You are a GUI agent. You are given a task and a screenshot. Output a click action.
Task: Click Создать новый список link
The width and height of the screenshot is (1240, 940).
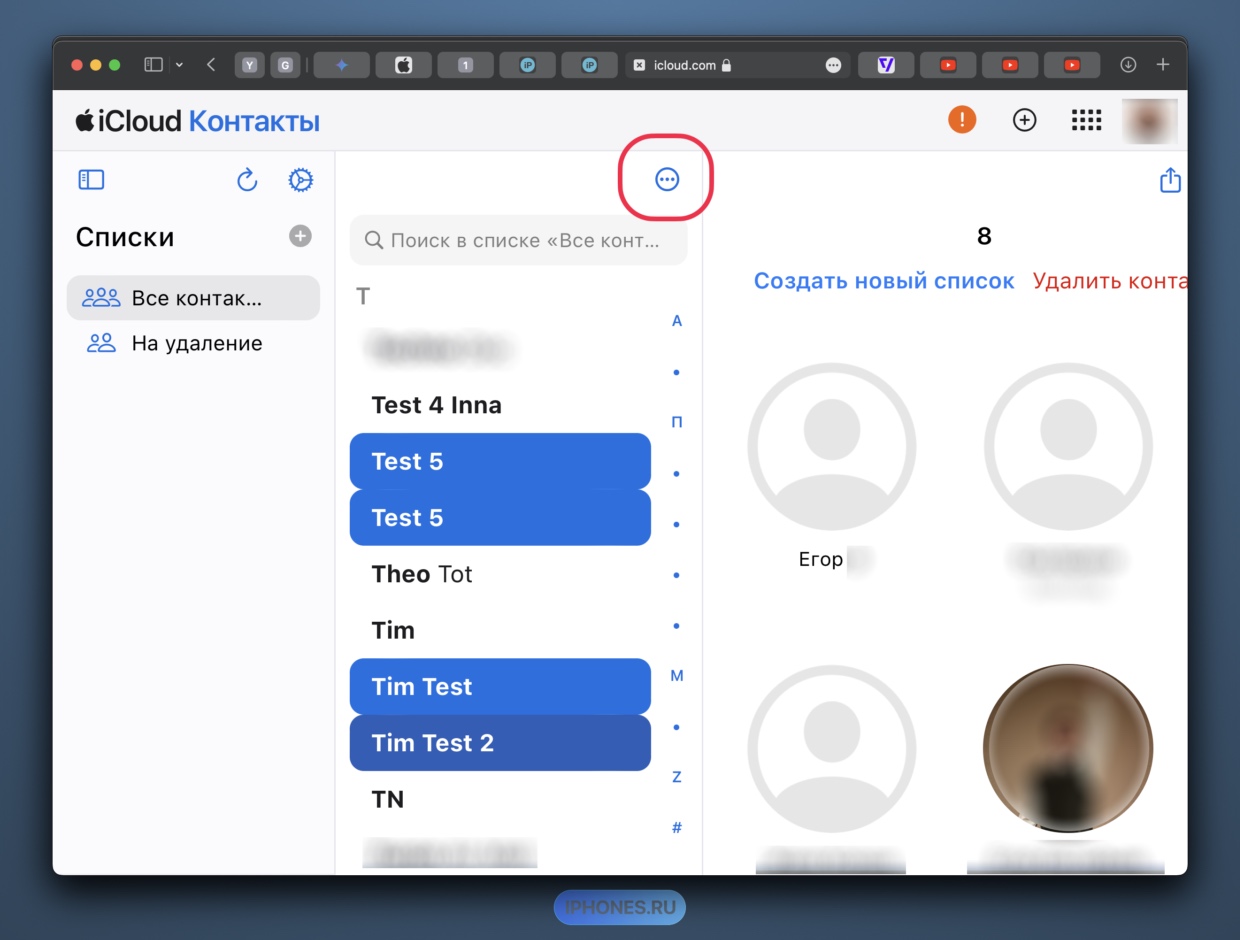884,281
